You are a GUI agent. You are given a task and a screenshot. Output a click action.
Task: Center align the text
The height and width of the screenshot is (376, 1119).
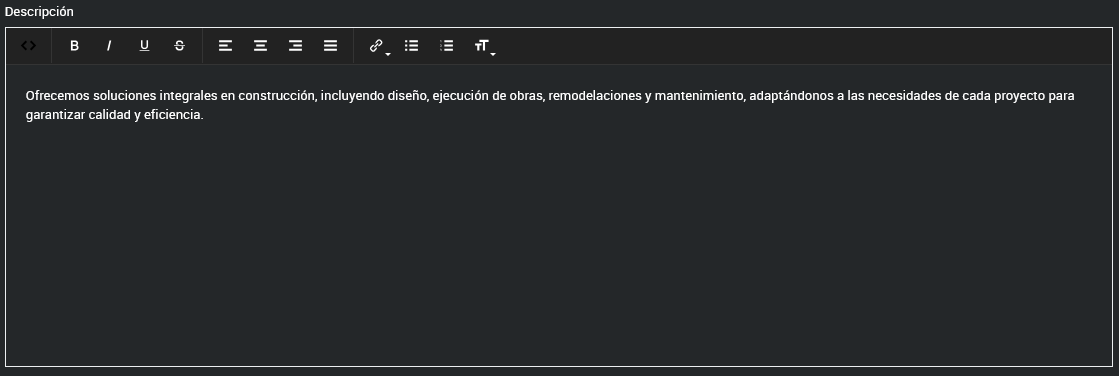260,46
